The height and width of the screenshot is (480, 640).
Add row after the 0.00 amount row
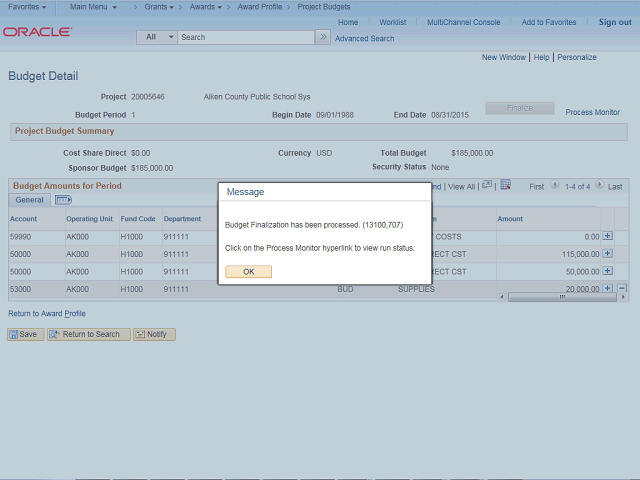607,236
